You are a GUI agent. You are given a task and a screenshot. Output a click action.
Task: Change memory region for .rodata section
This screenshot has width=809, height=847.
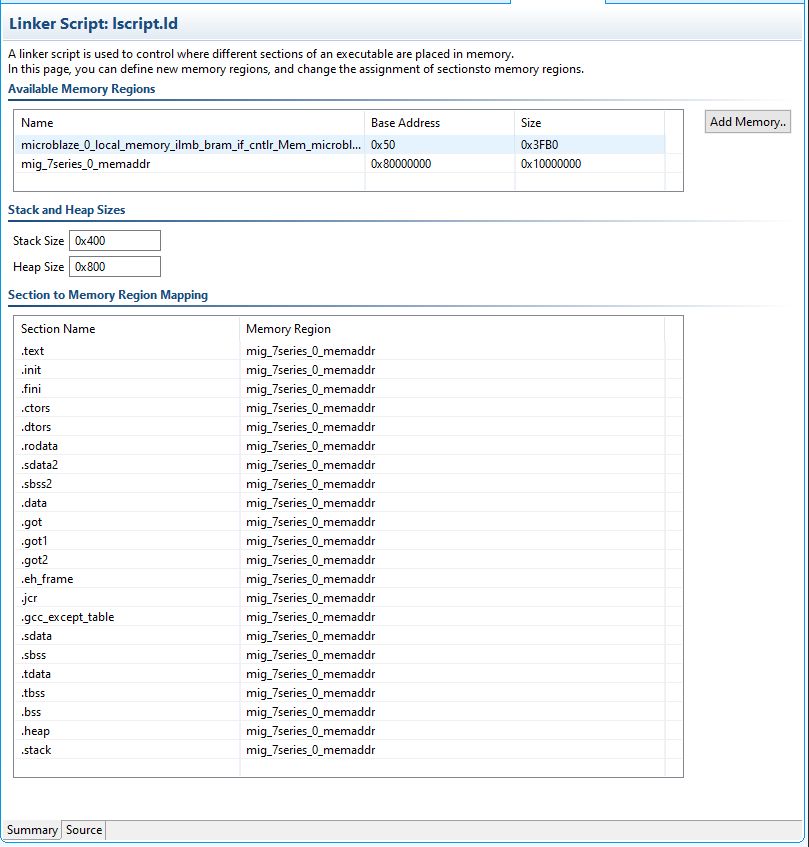click(311, 446)
